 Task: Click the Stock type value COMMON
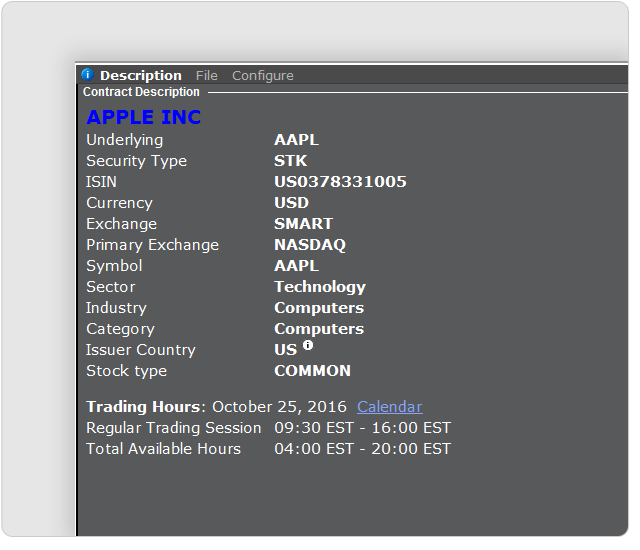click(313, 371)
